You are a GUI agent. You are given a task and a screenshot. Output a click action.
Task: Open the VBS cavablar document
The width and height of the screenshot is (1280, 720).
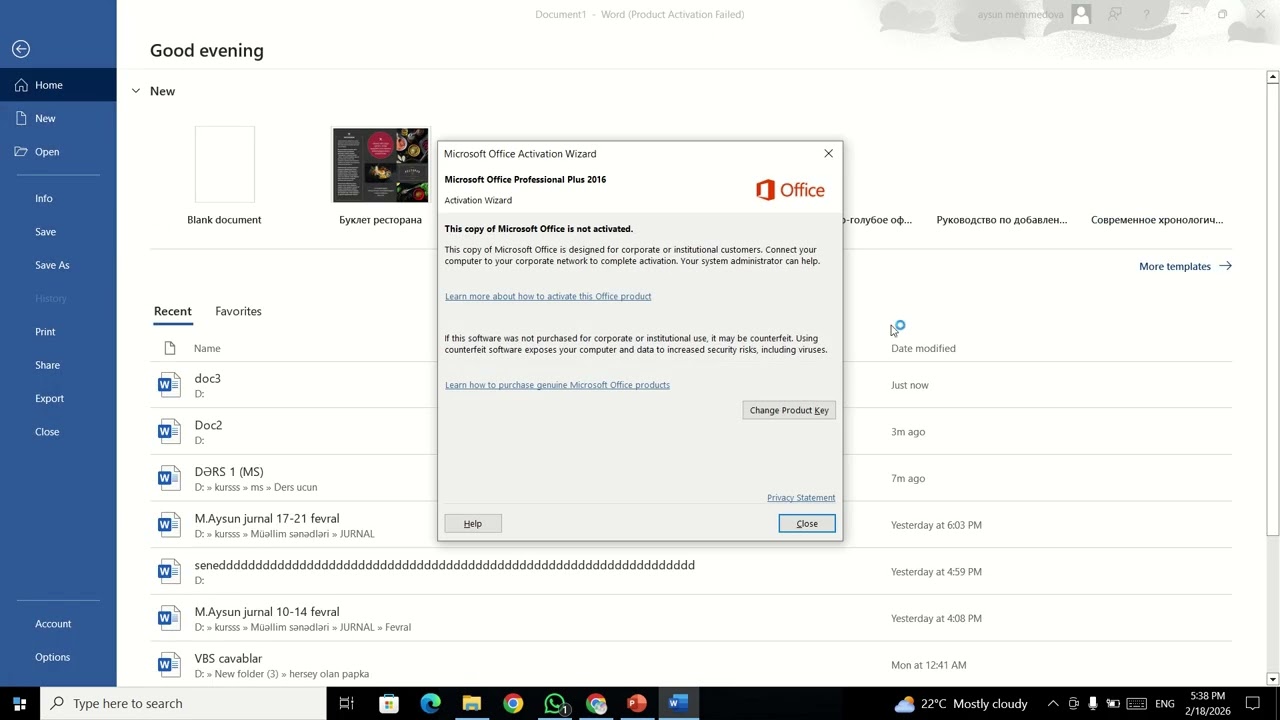tap(228, 659)
